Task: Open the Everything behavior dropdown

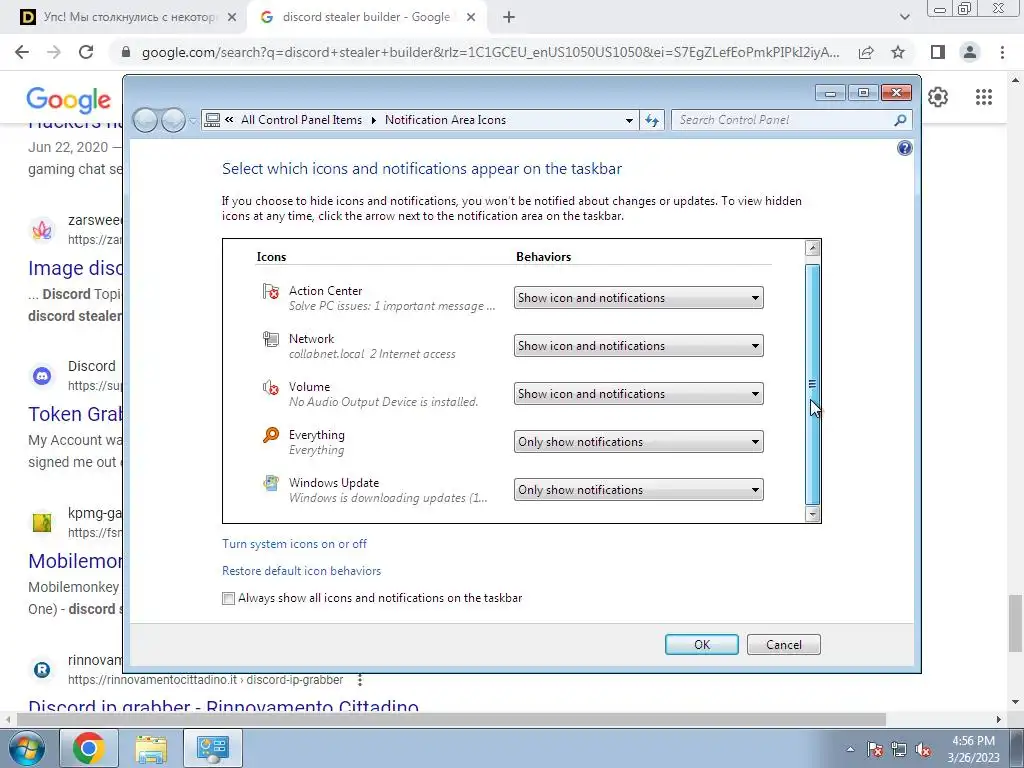Action: (638, 442)
